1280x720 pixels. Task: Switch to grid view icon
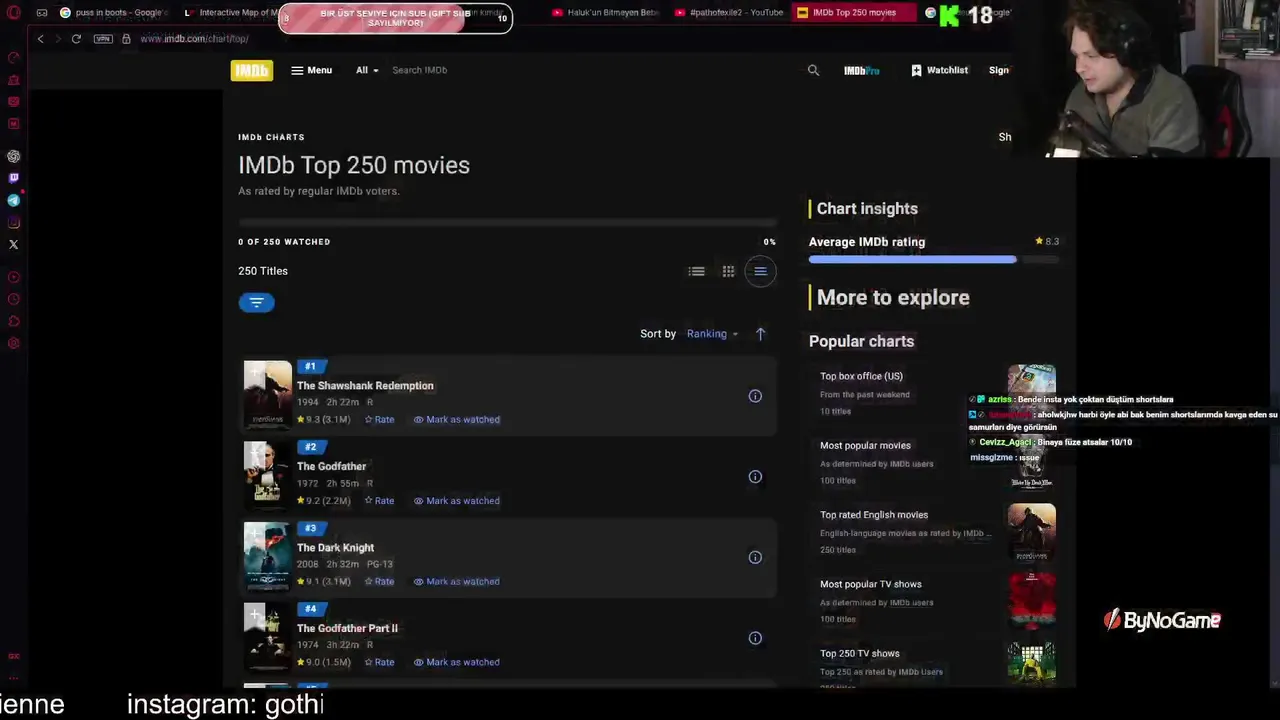tap(729, 271)
